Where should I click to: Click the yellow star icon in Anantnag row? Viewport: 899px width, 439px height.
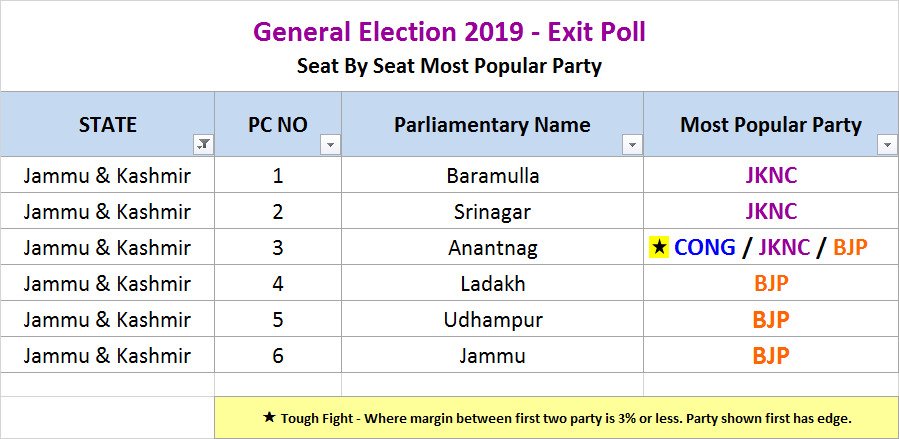[x=659, y=248]
